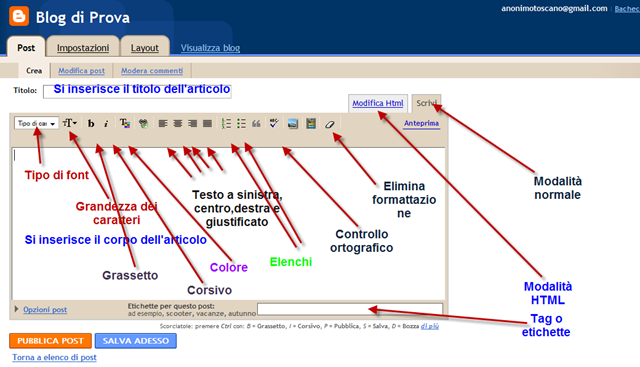The width and height of the screenshot is (640, 367).
Task: Open Visualizza blog link
Action: point(210,48)
